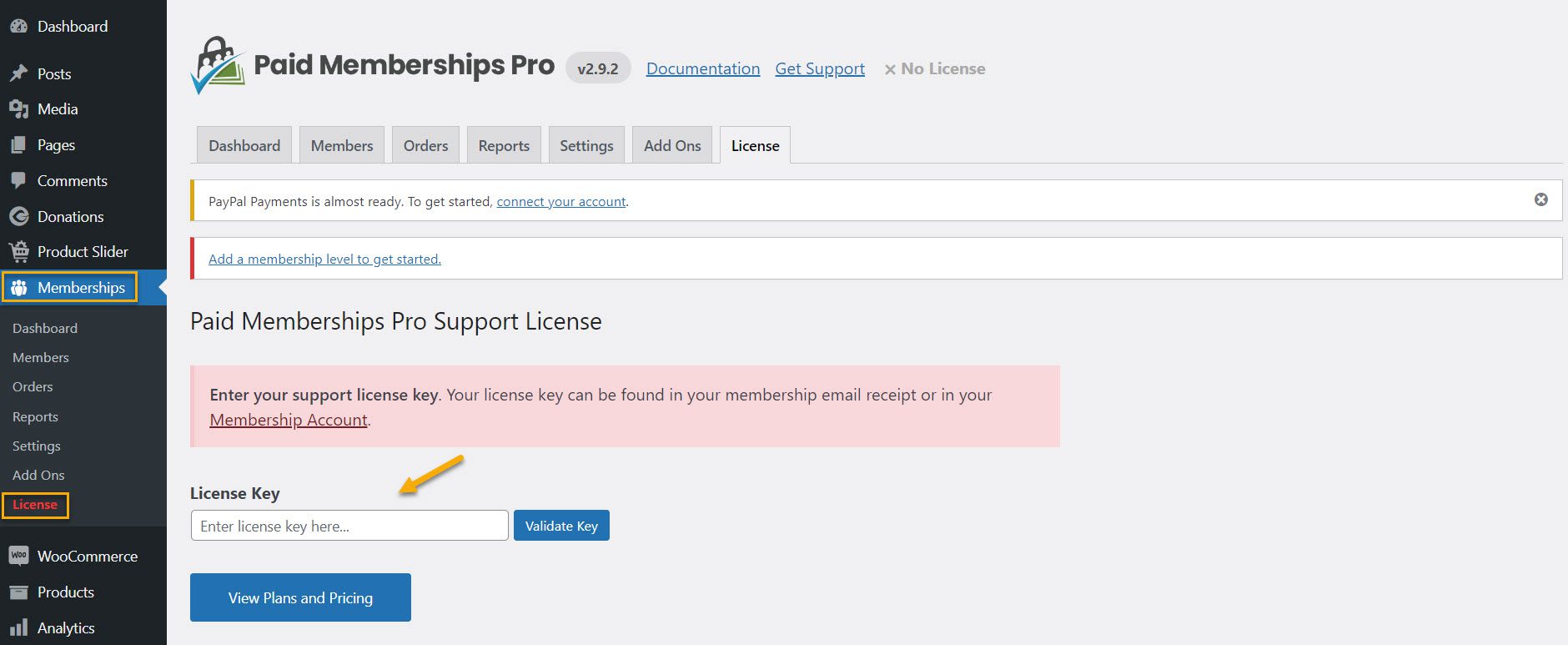Viewport: 1568px width, 645px height.
Task: Switch to the Orders tab
Action: pyautogui.click(x=425, y=145)
